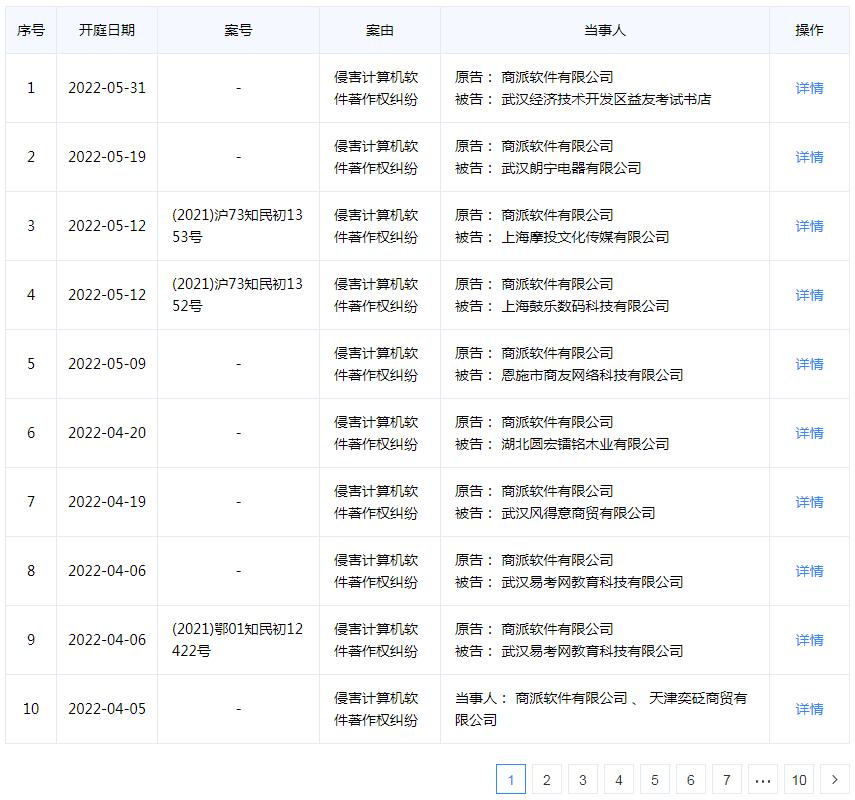This screenshot has width=855, height=800.
Task: Click the 操作 column header
Action: coord(809,30)
